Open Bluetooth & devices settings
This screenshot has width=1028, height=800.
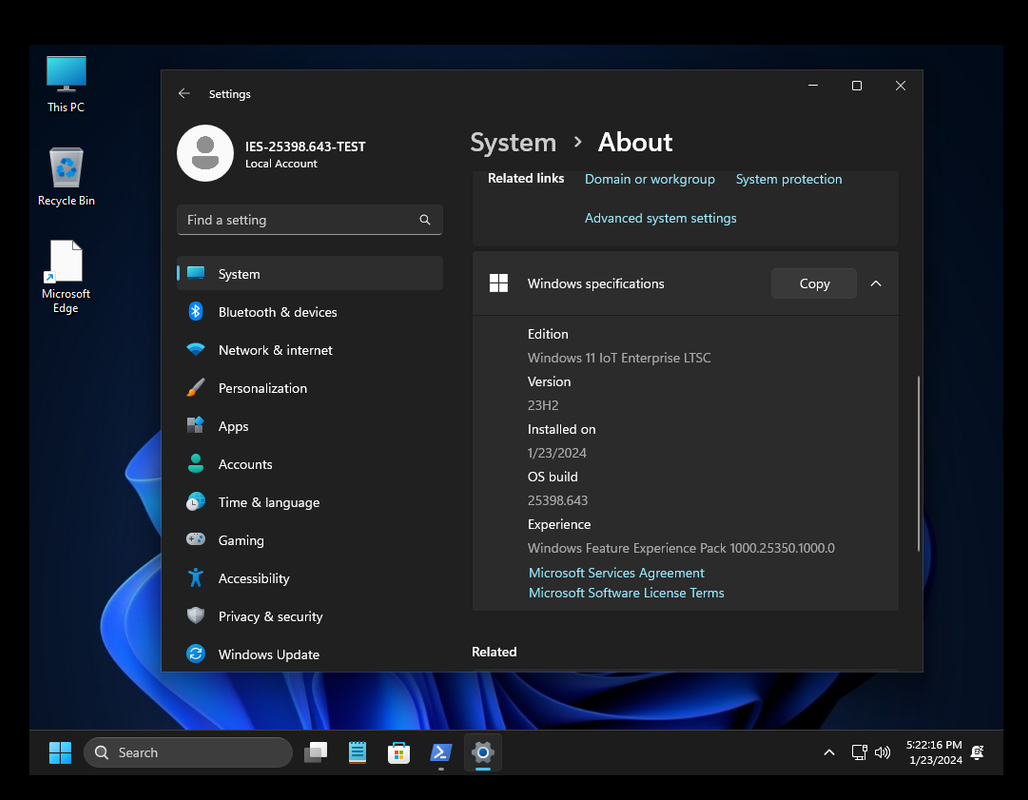coord(277,312)
